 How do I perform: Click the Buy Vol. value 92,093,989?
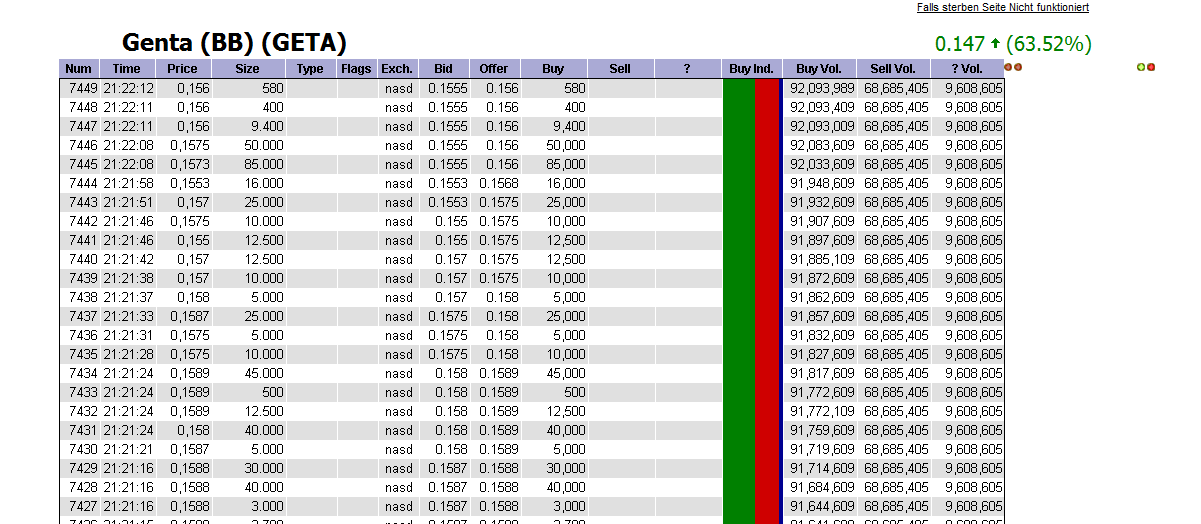822,88
